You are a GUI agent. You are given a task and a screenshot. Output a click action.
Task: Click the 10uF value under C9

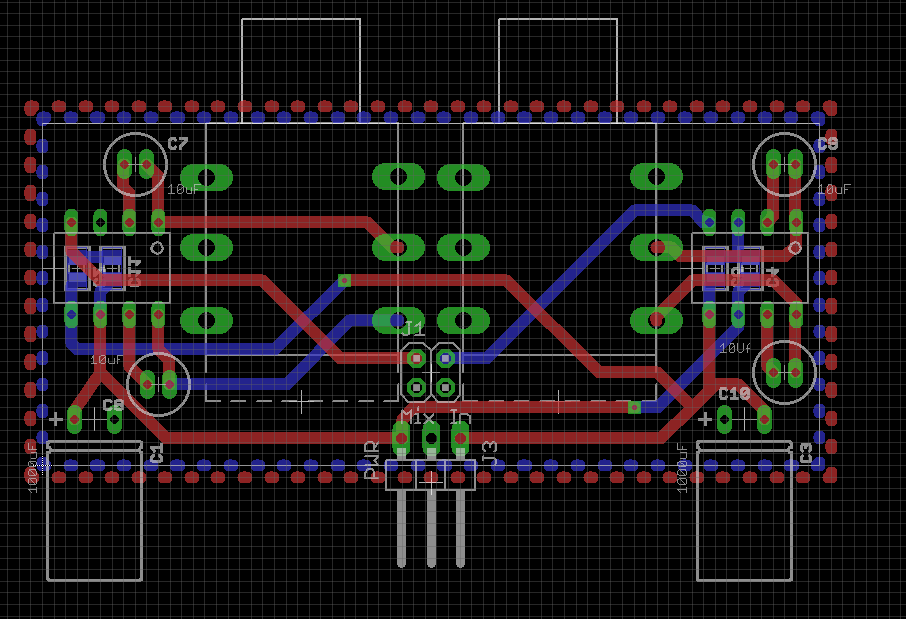[x=834, y=189]
